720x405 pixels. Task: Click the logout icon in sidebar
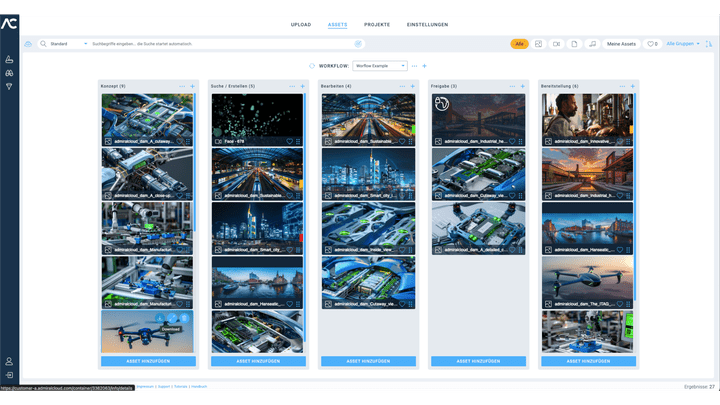tap(9, 375)
